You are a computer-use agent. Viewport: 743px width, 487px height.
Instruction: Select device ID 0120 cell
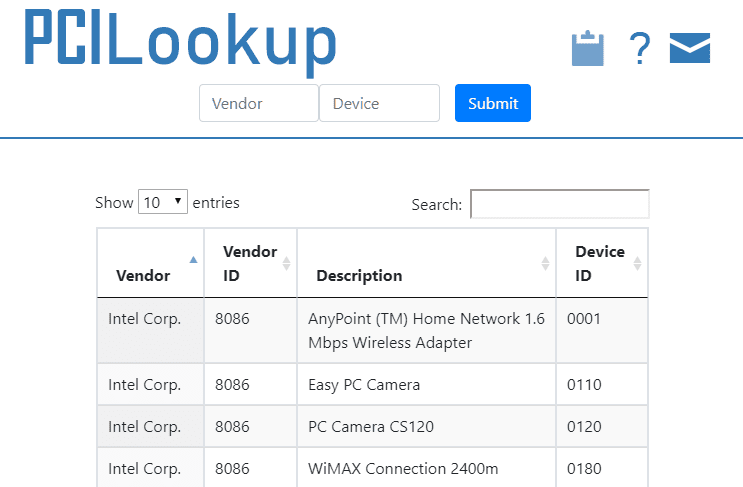(x=602, y=426)
